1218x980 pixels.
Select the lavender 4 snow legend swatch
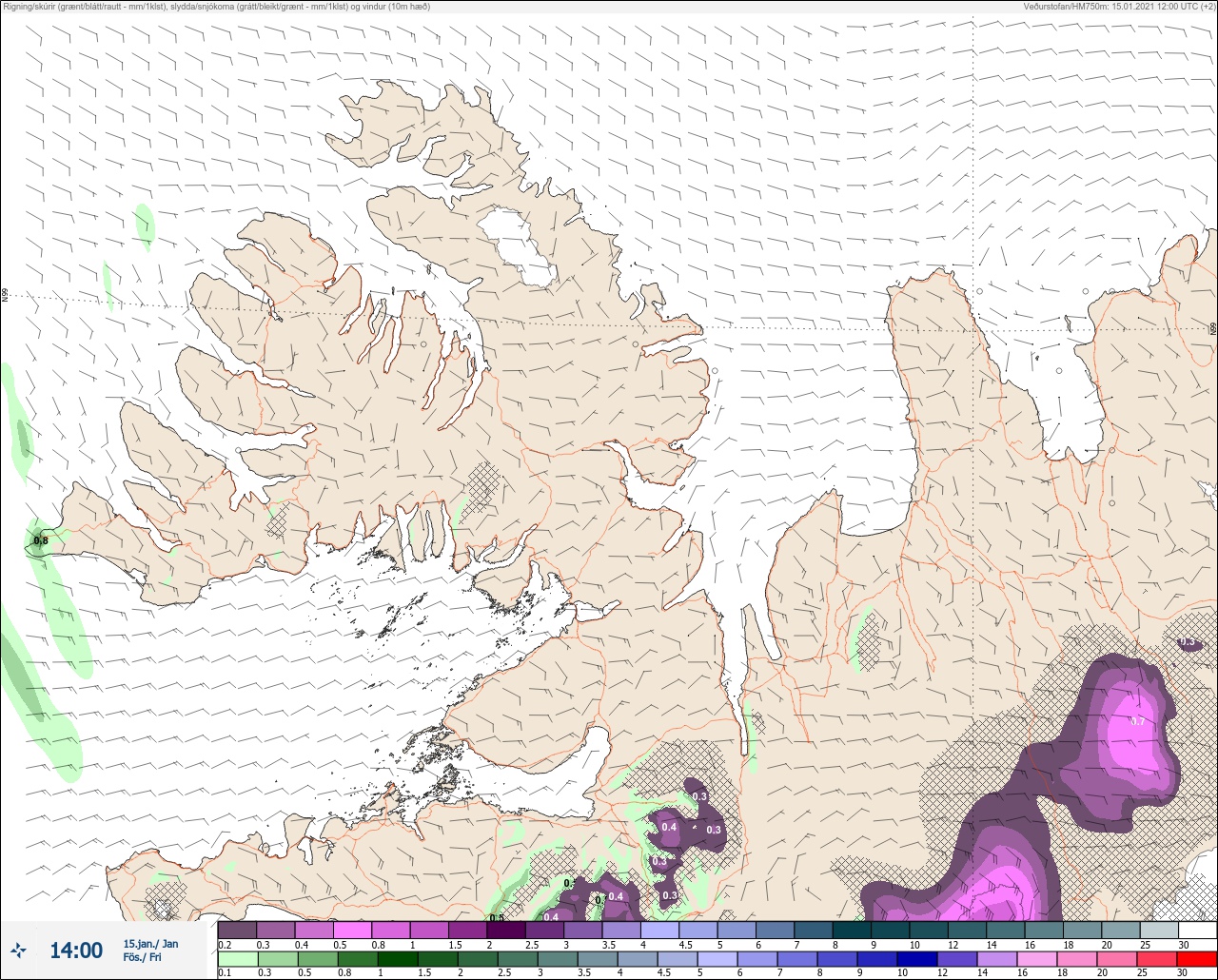point(659,930)
